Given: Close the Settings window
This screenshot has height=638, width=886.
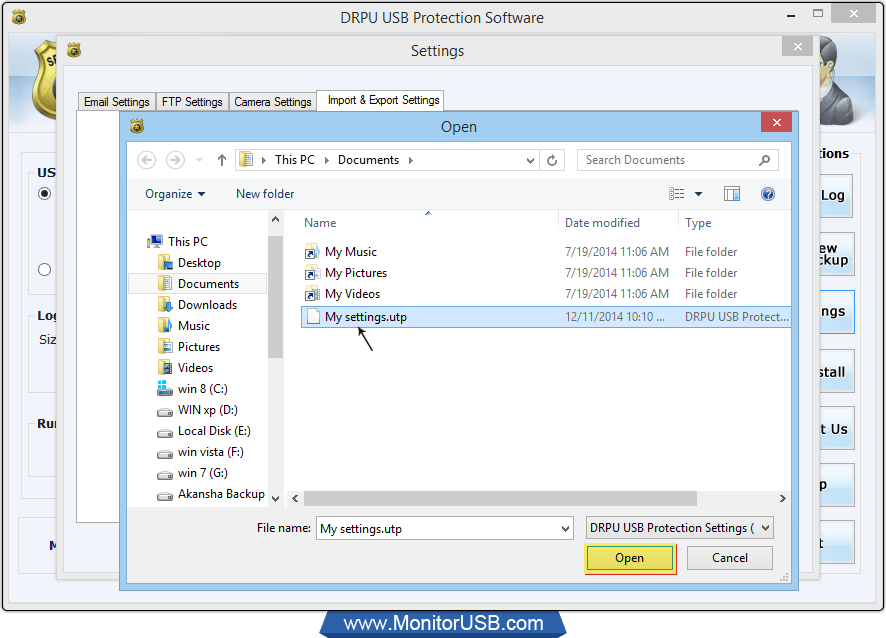Looking at the screenshot, I should 797,46.
